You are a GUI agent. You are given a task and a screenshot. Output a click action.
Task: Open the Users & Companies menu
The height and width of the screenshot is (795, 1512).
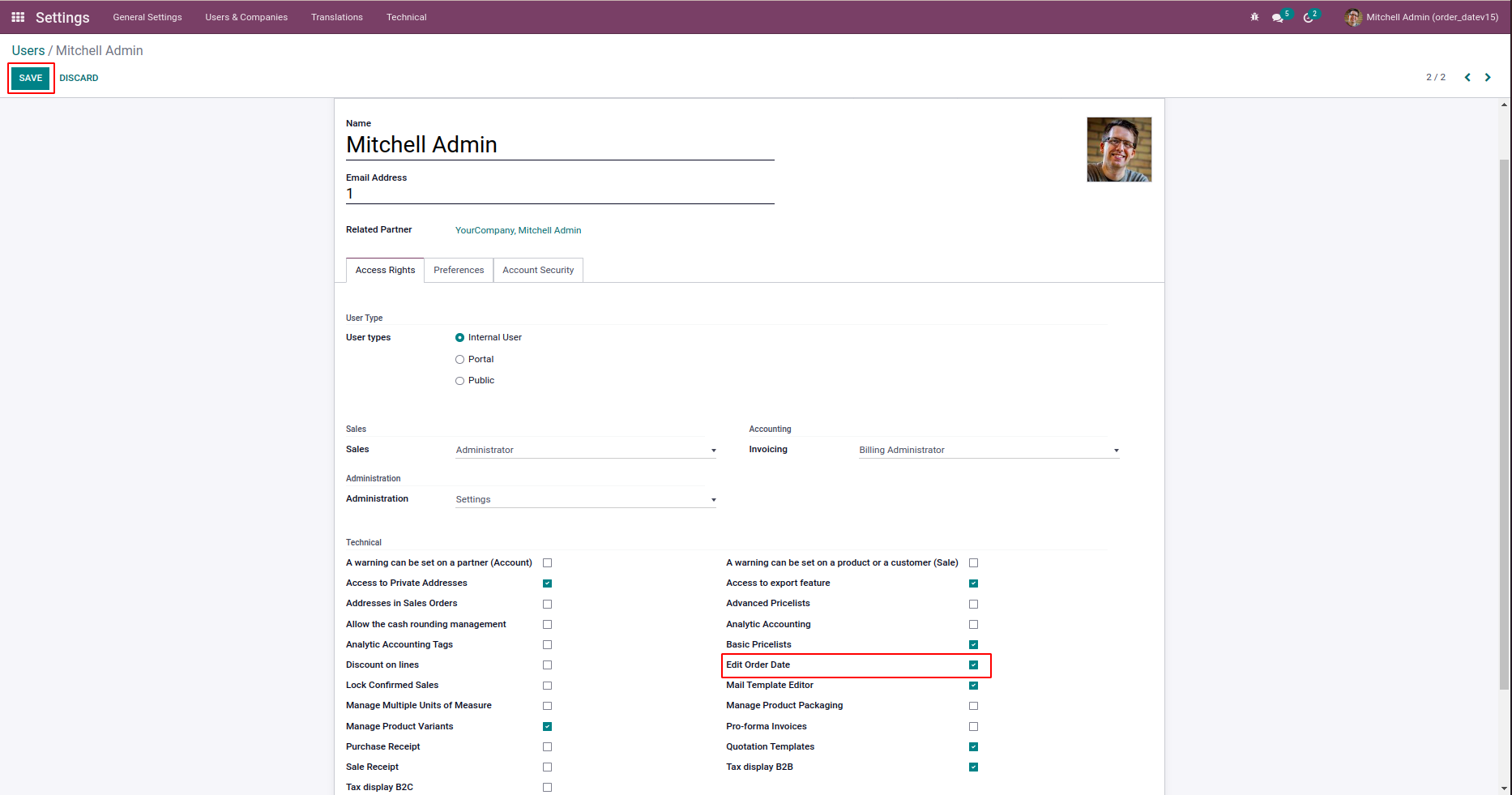[246, 17]
